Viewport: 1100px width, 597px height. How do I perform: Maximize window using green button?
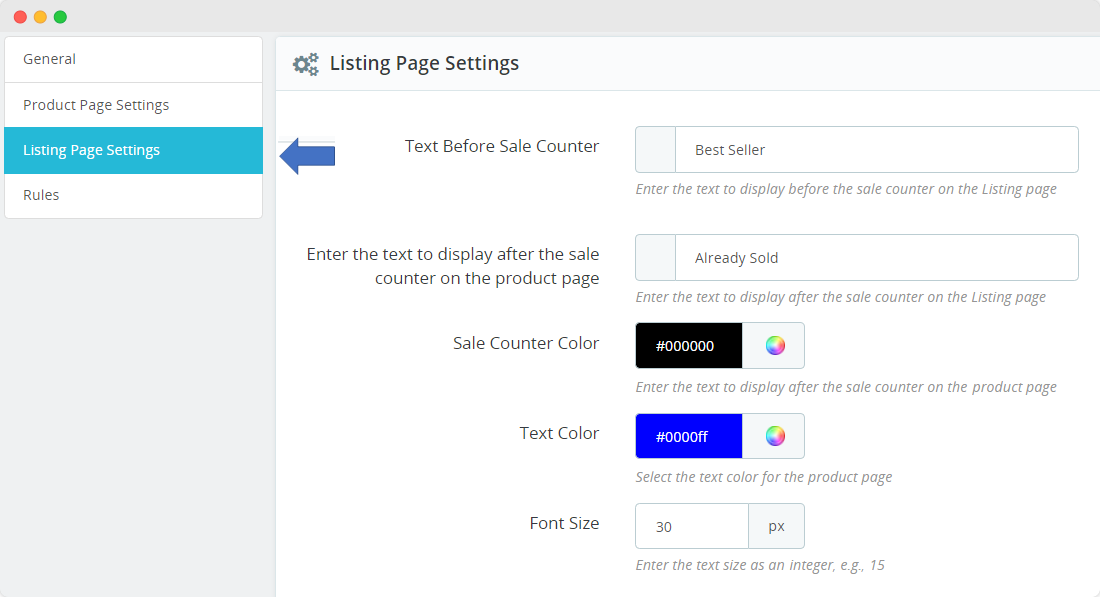(60, 17)
